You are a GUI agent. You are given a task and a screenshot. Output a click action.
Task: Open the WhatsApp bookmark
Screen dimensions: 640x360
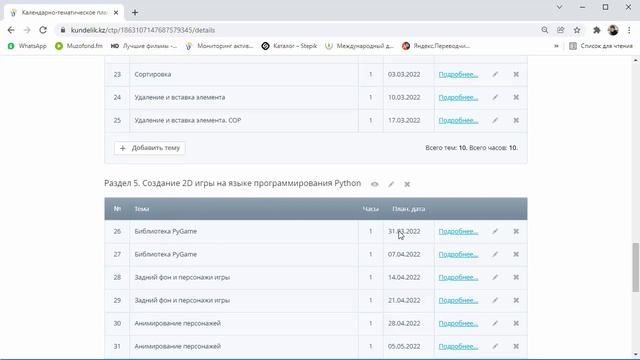[27, 46]
